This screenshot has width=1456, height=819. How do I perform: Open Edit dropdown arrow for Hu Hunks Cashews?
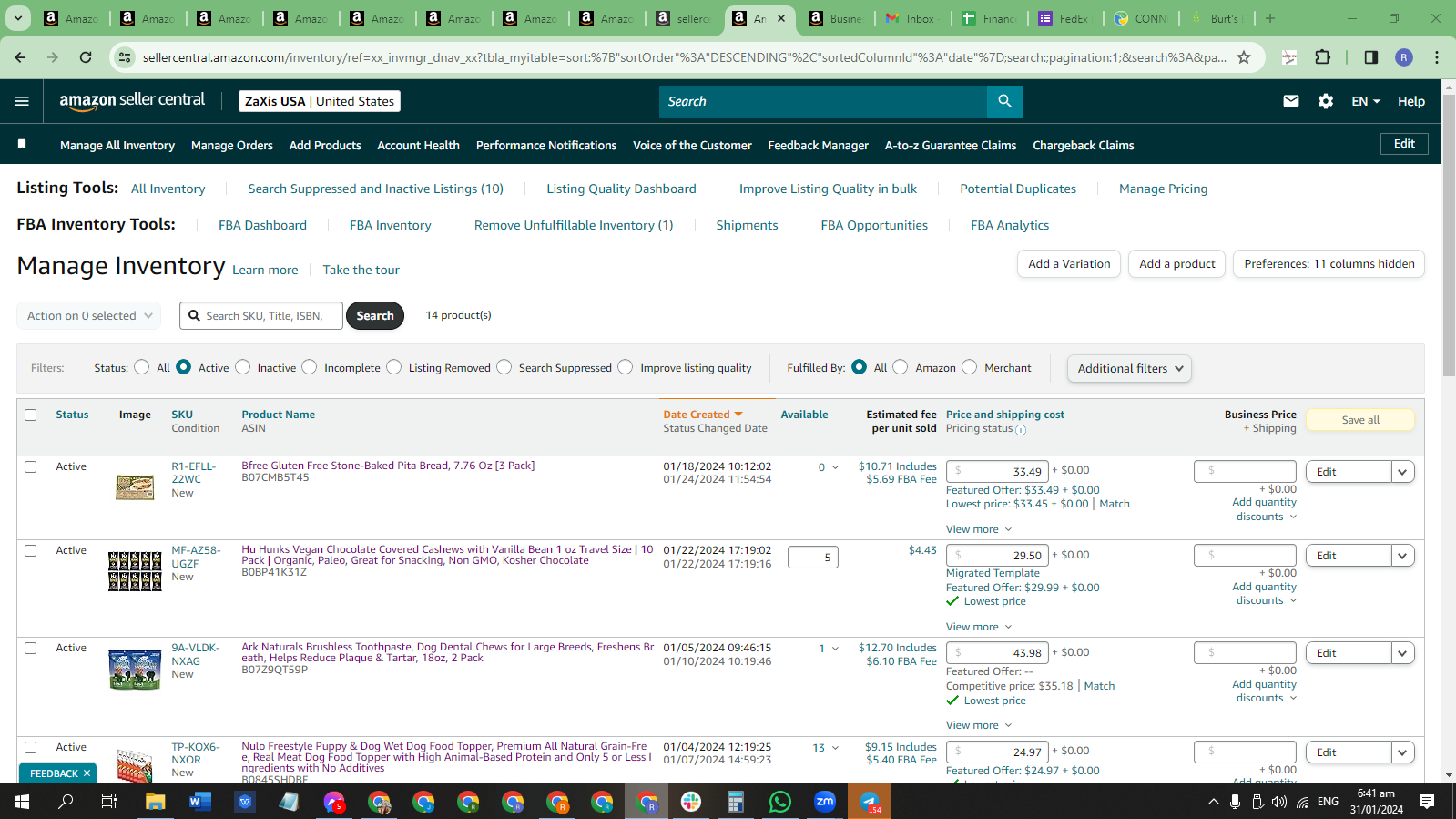tap(1403, 556)
